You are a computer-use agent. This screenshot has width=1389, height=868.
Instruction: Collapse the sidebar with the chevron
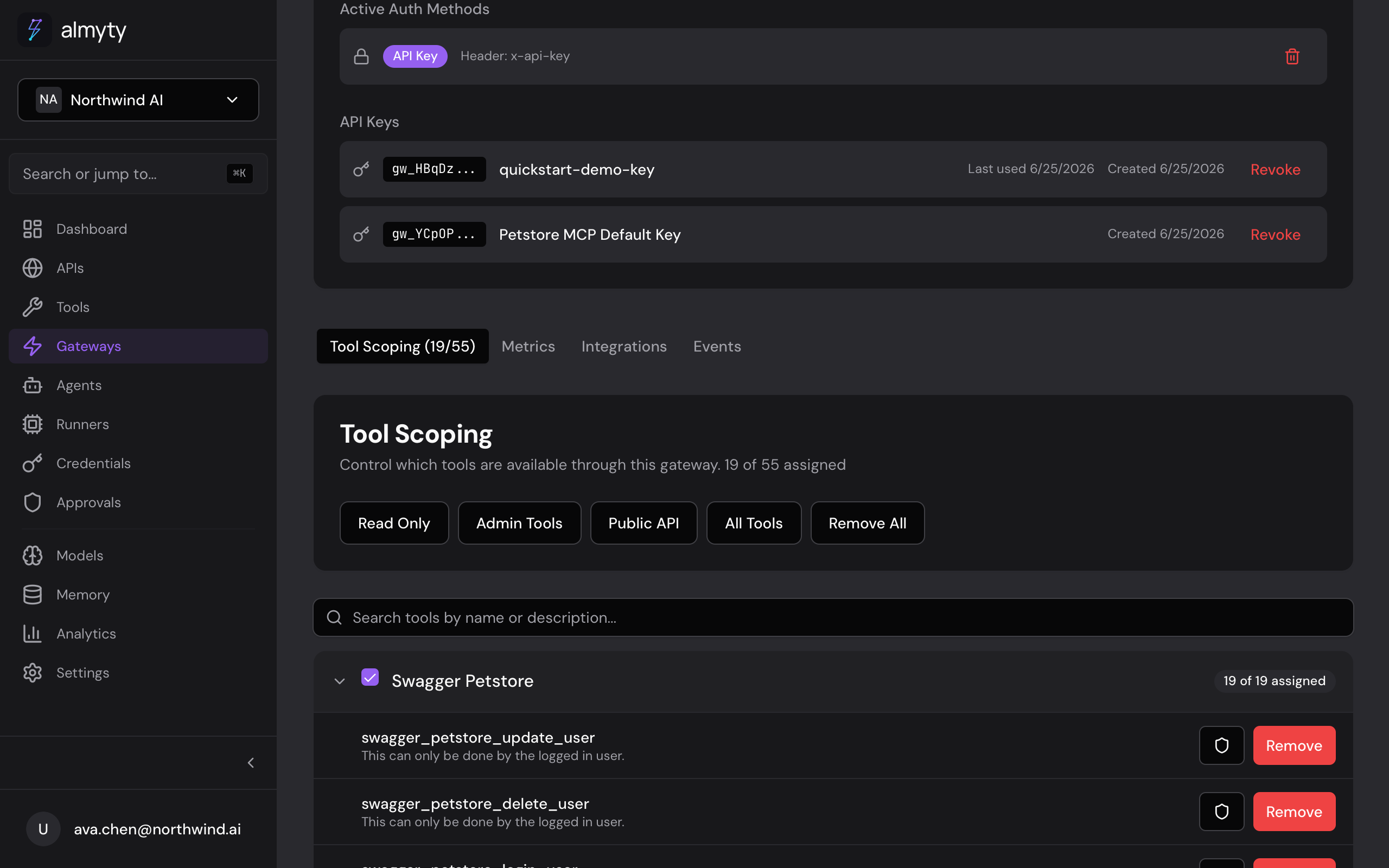[x=251, y=763]
